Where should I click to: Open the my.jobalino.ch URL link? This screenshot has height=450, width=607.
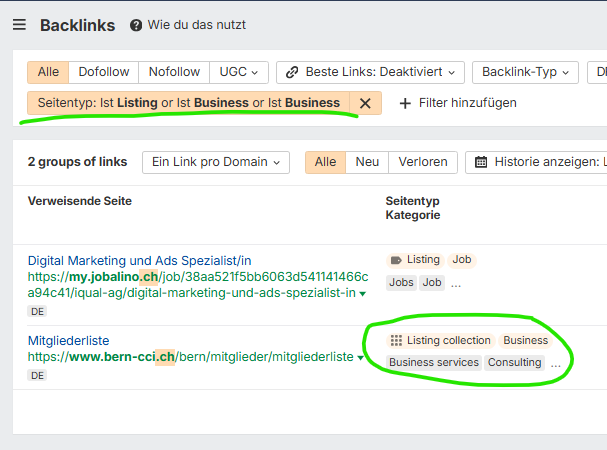click(x=198, y=285)
